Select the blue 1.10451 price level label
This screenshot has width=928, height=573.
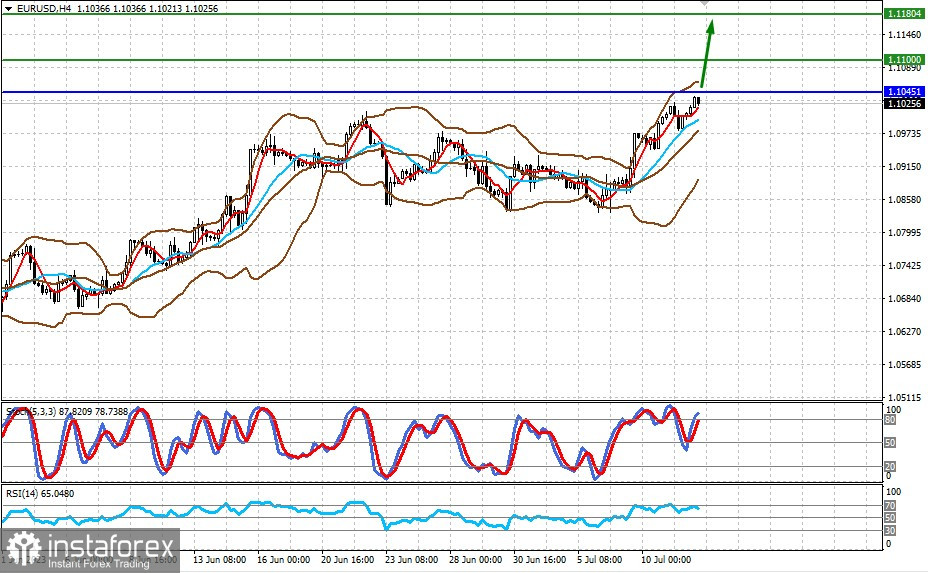(x=904, y=92)
